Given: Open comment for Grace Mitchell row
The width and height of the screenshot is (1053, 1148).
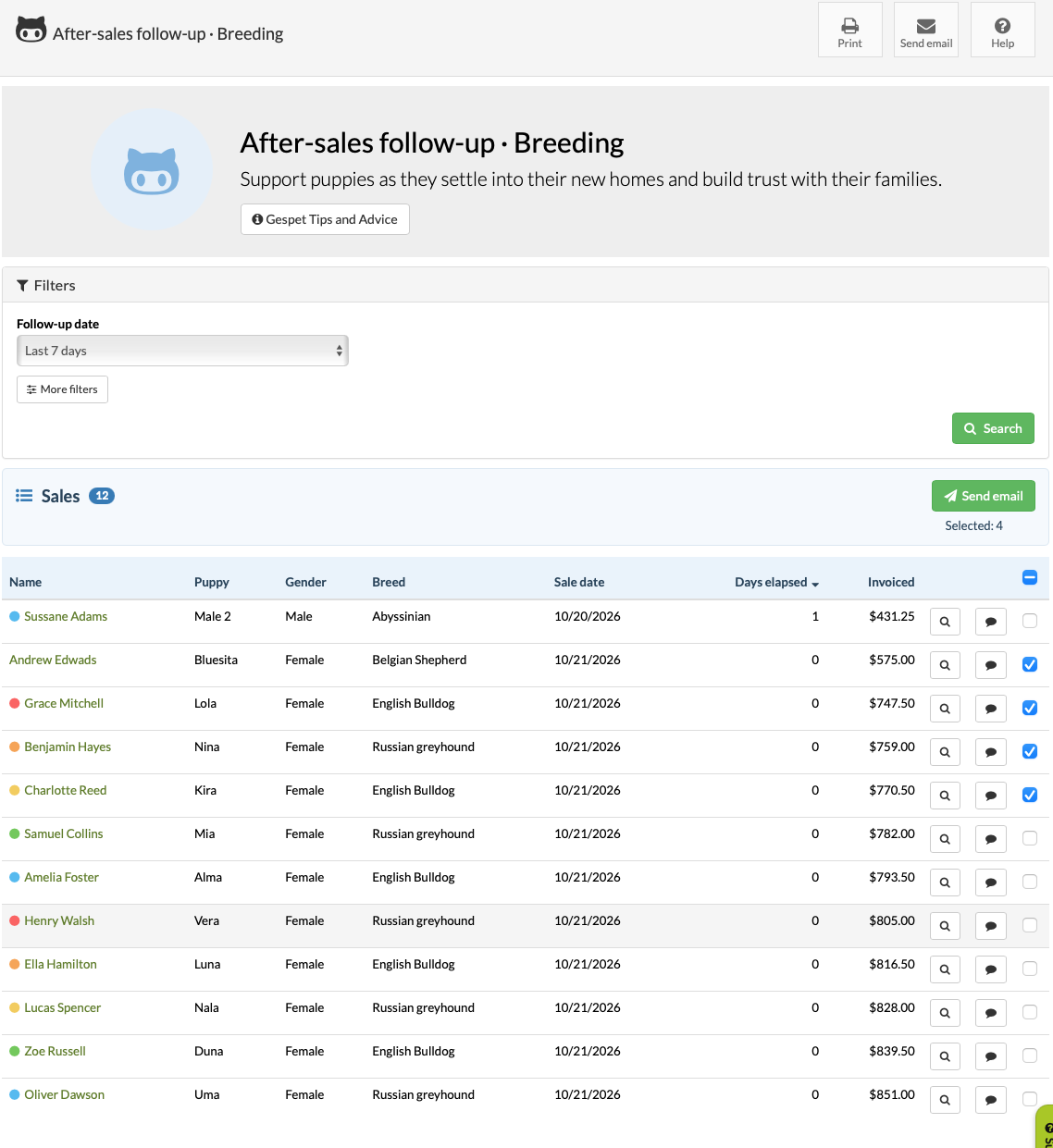Looking at the screenshot, I should pyautogui.click(x=991, y=709).
